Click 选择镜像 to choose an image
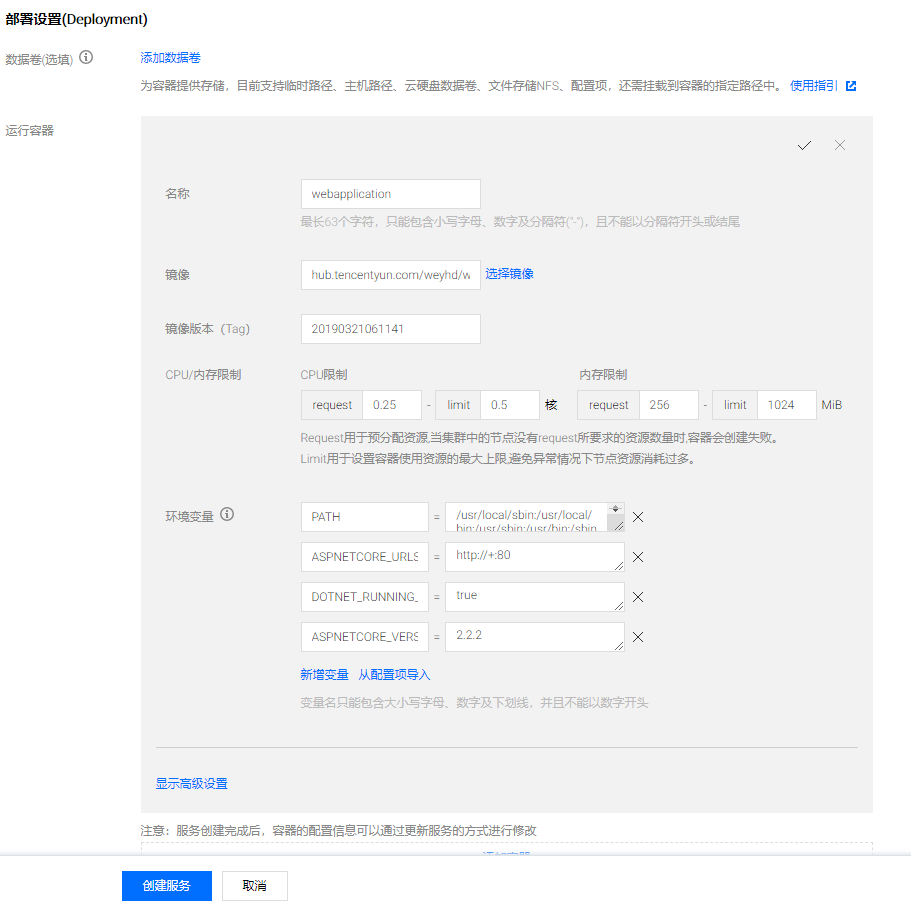Viewport: 911px width, 907px height. pos(510,274)
